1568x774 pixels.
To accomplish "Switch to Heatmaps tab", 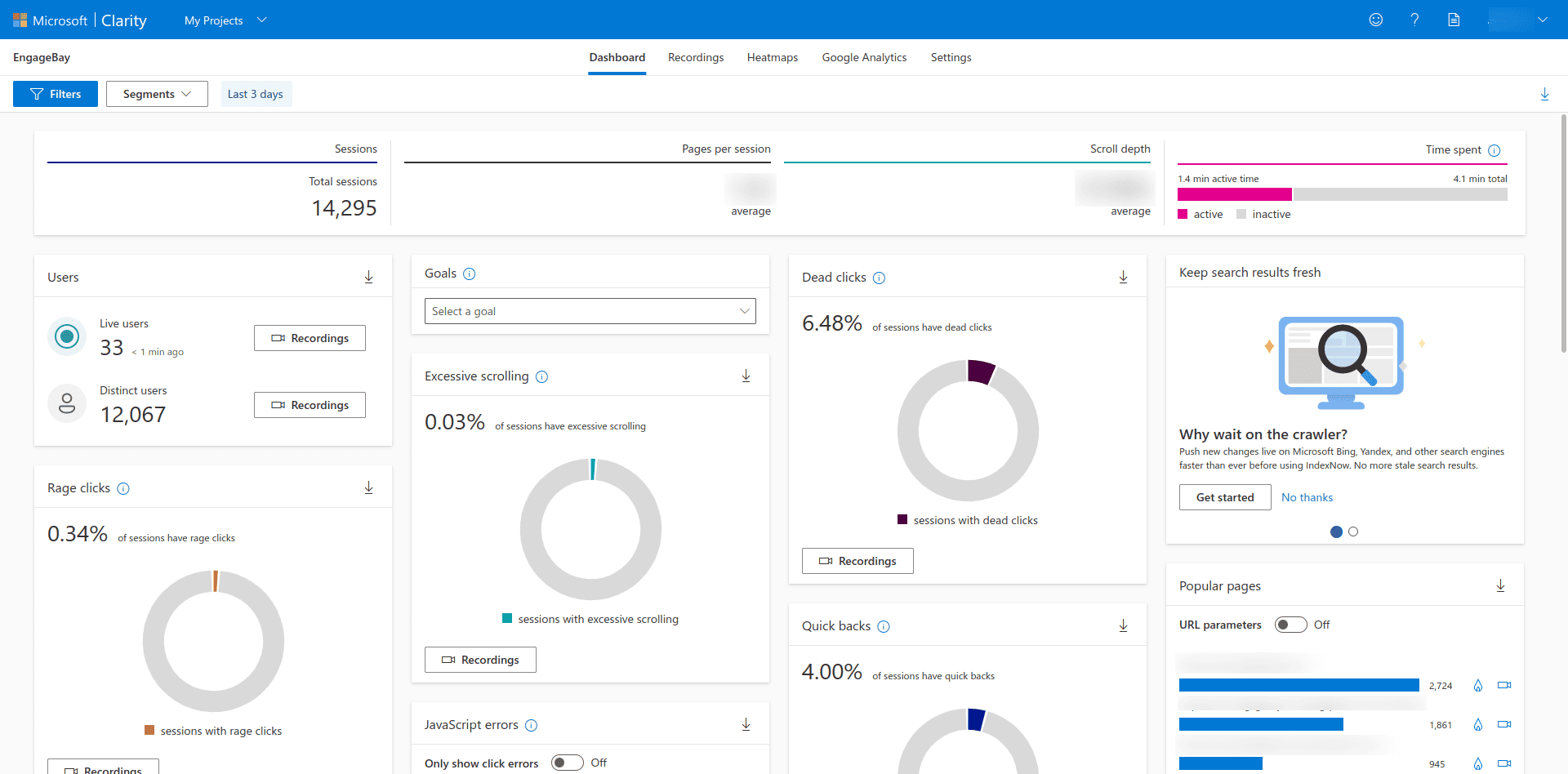I will pyautogui.click(x=773, y=57).
